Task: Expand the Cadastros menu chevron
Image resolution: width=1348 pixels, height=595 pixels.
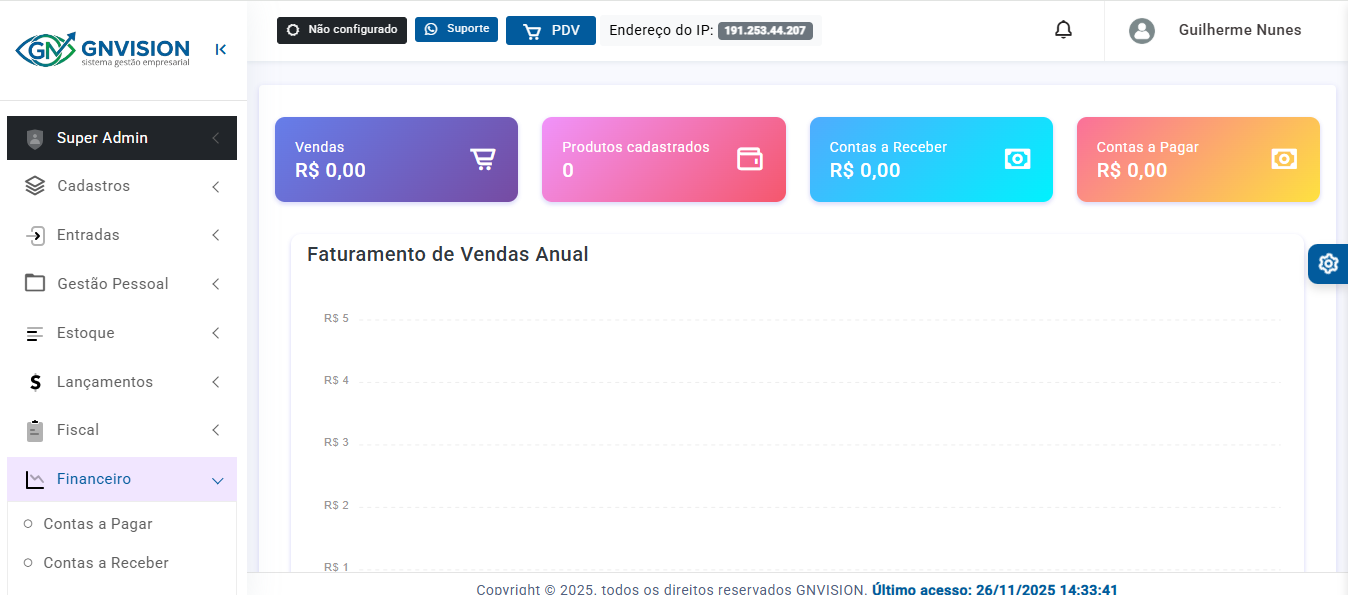Action: (x=215, y=187)
